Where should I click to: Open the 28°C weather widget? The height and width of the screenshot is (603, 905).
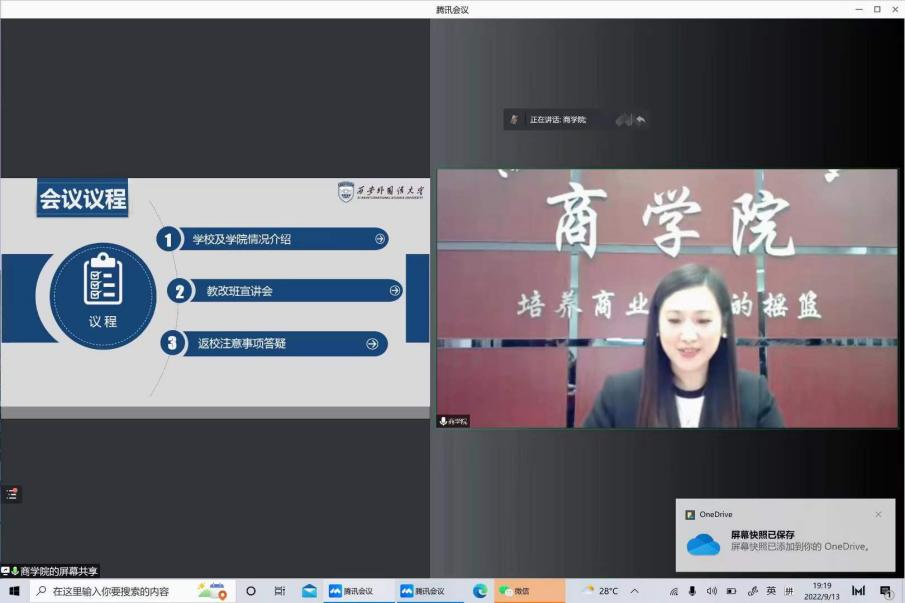pyautogui.click(x=600, y=591)
